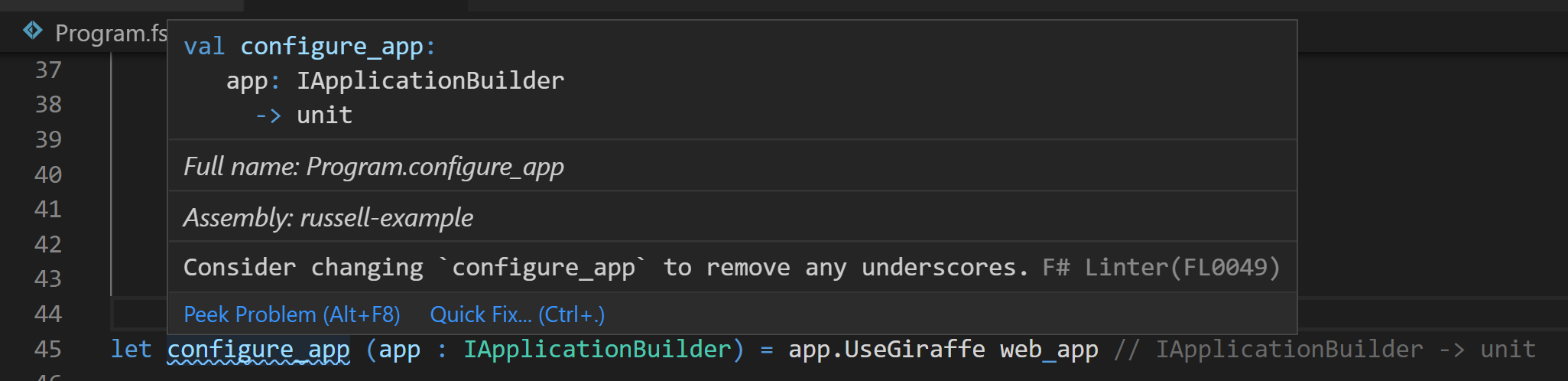Click line number 45 in gutter

point(48,349)
